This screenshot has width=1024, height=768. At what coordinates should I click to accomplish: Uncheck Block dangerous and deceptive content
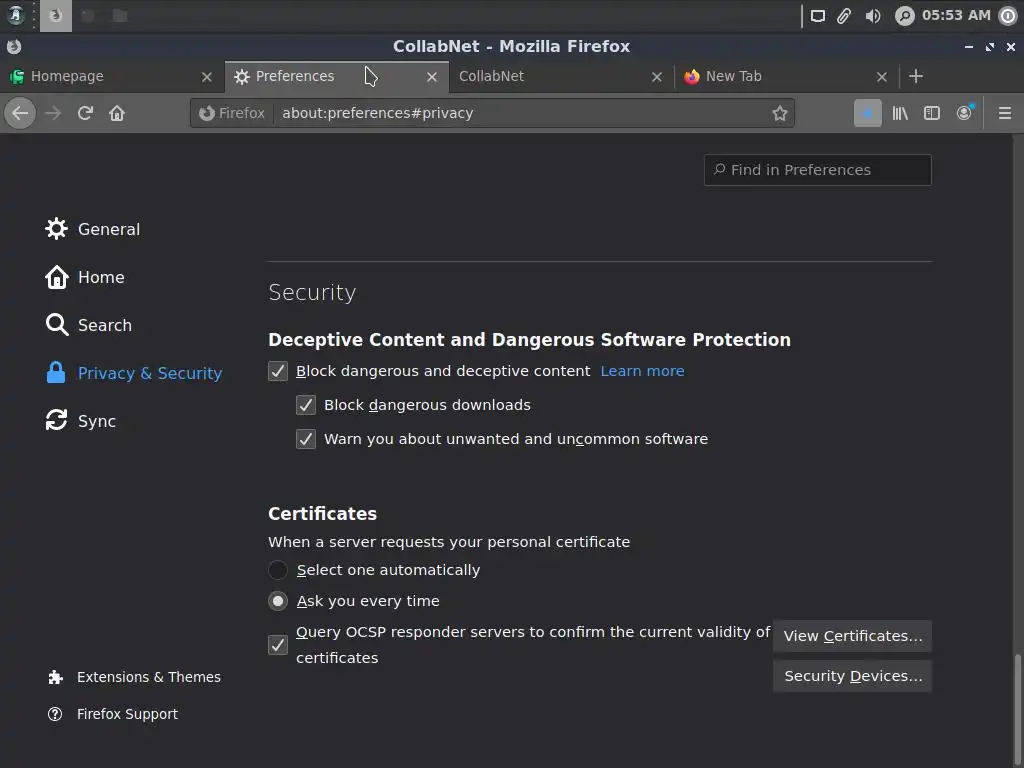278,371
